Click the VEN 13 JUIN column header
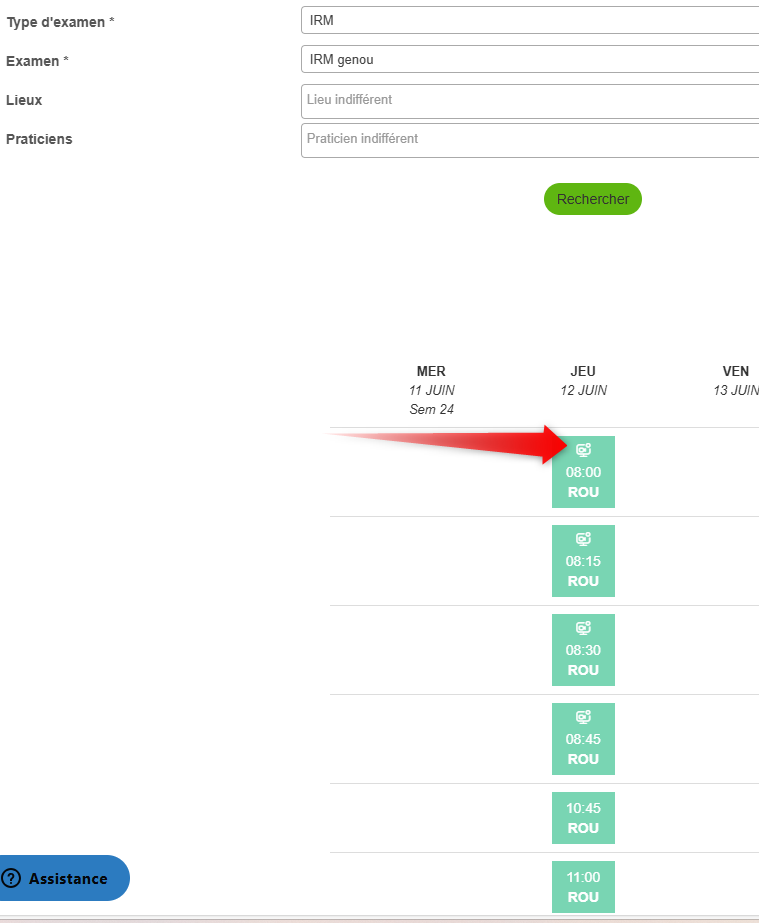Image resolution: width=759 pixels, height=923 pixels. click(736, 381)
